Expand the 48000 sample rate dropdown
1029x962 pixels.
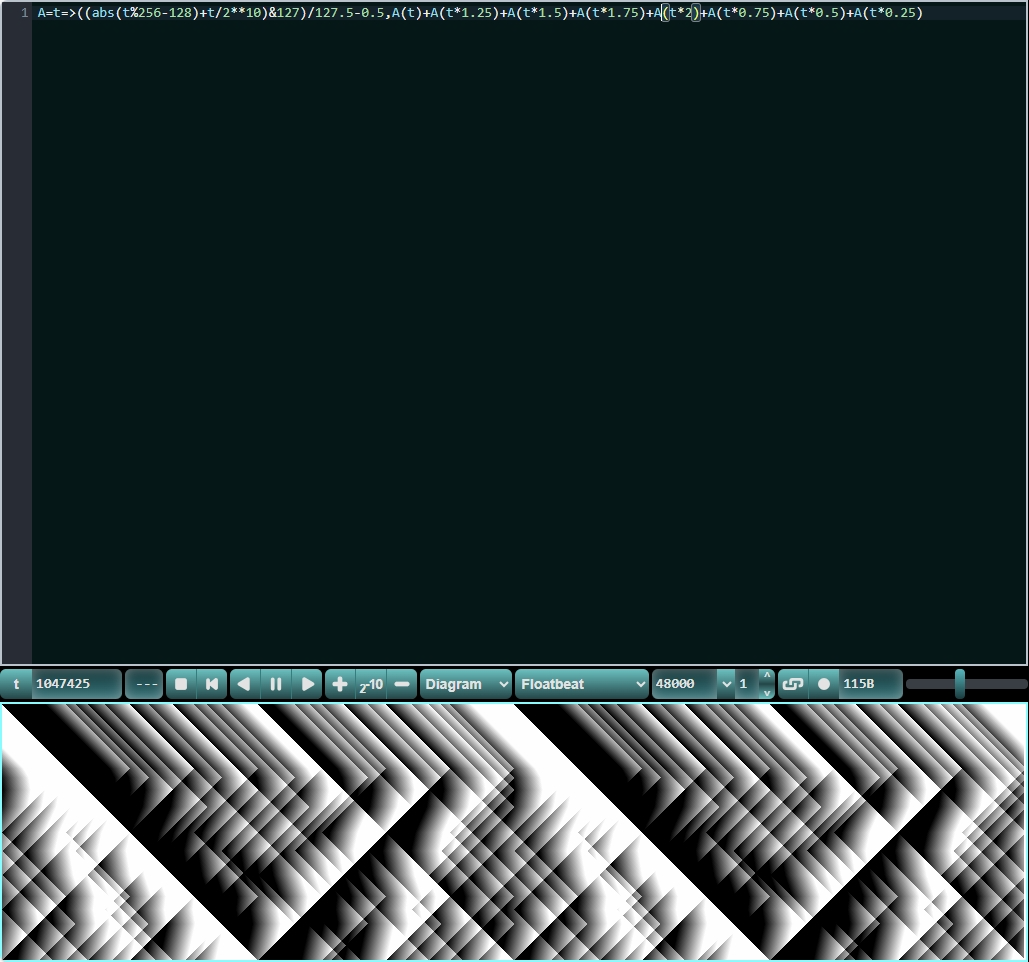click(x=727, y=684)
